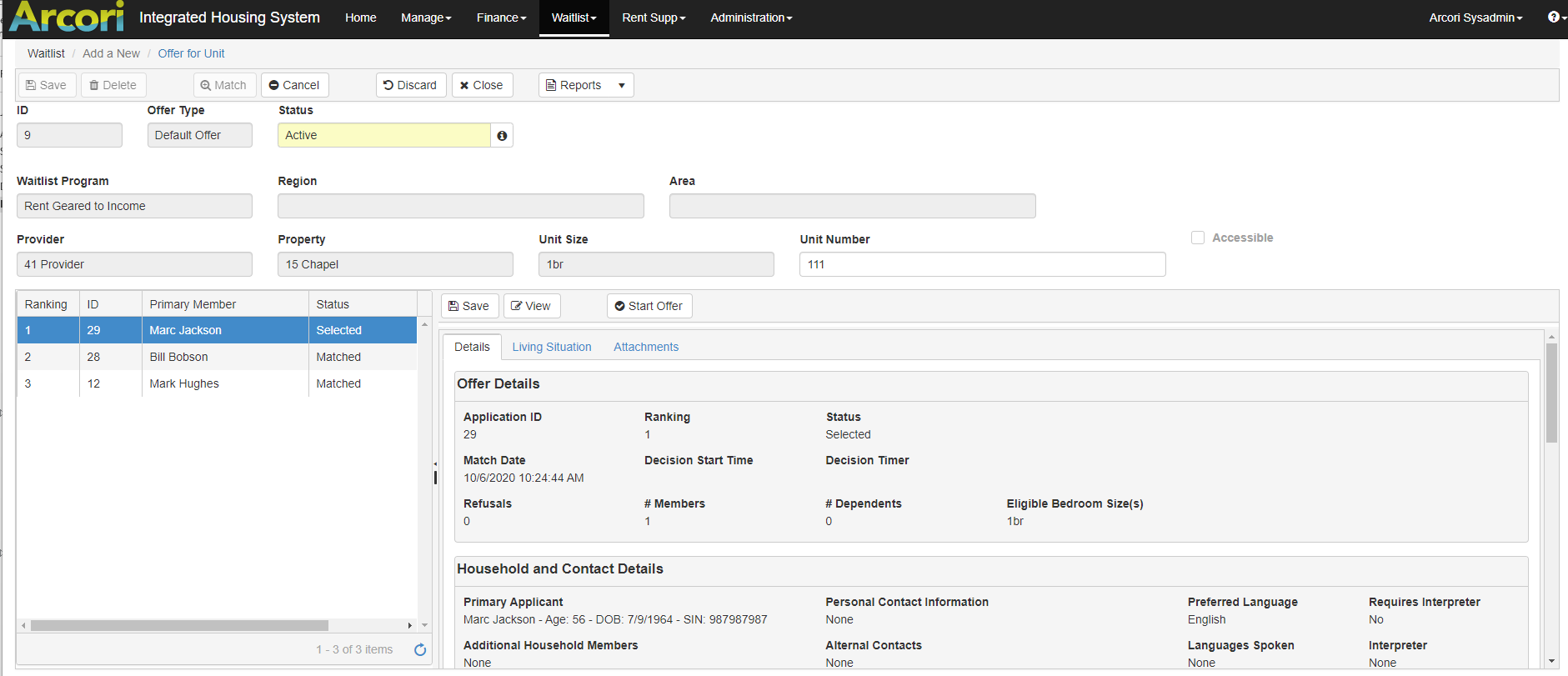The width and height of the screenshot is (1568, 676).
Task: Open the Reports dropdown
Action: pos(586,85)
